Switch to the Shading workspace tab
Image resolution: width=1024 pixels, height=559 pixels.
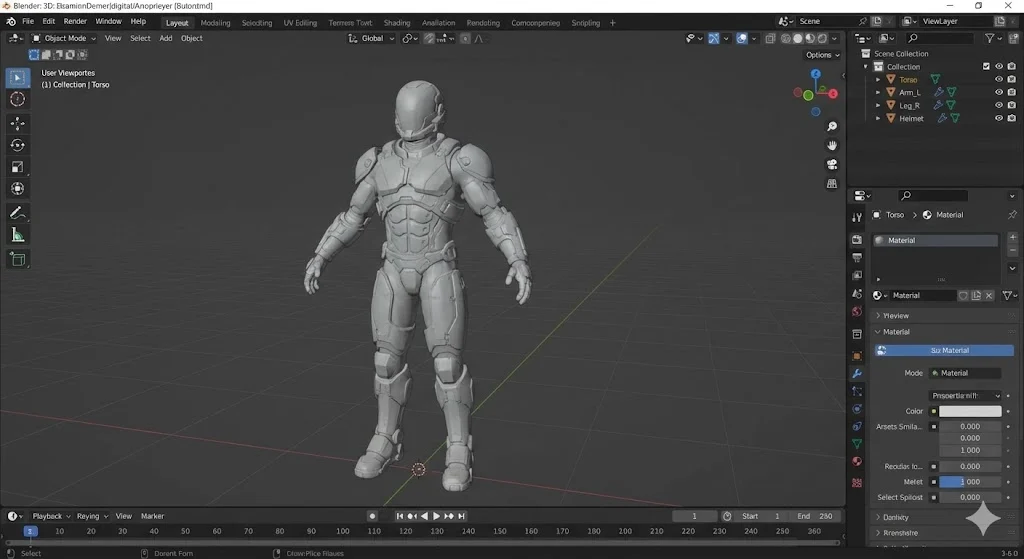[397, 23]
